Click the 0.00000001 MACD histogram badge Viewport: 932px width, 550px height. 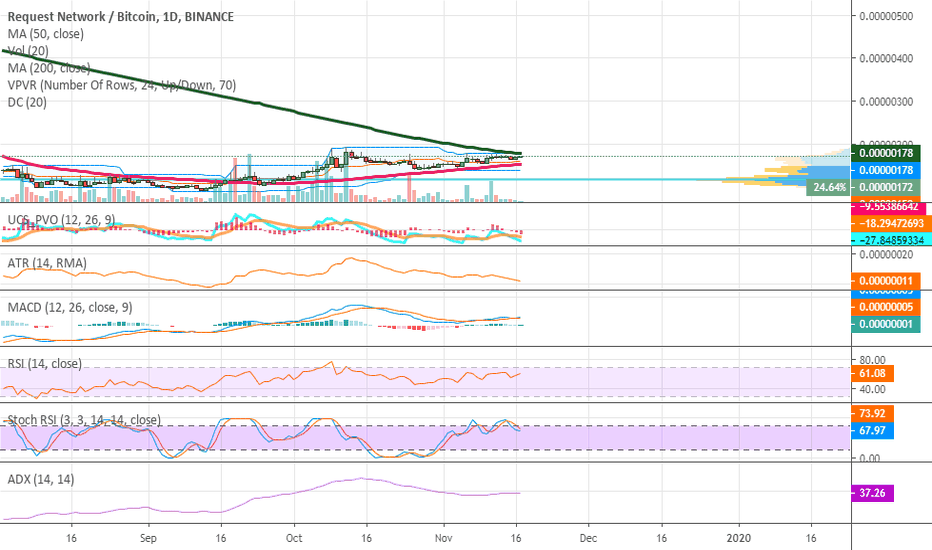(x=886, y=324)
